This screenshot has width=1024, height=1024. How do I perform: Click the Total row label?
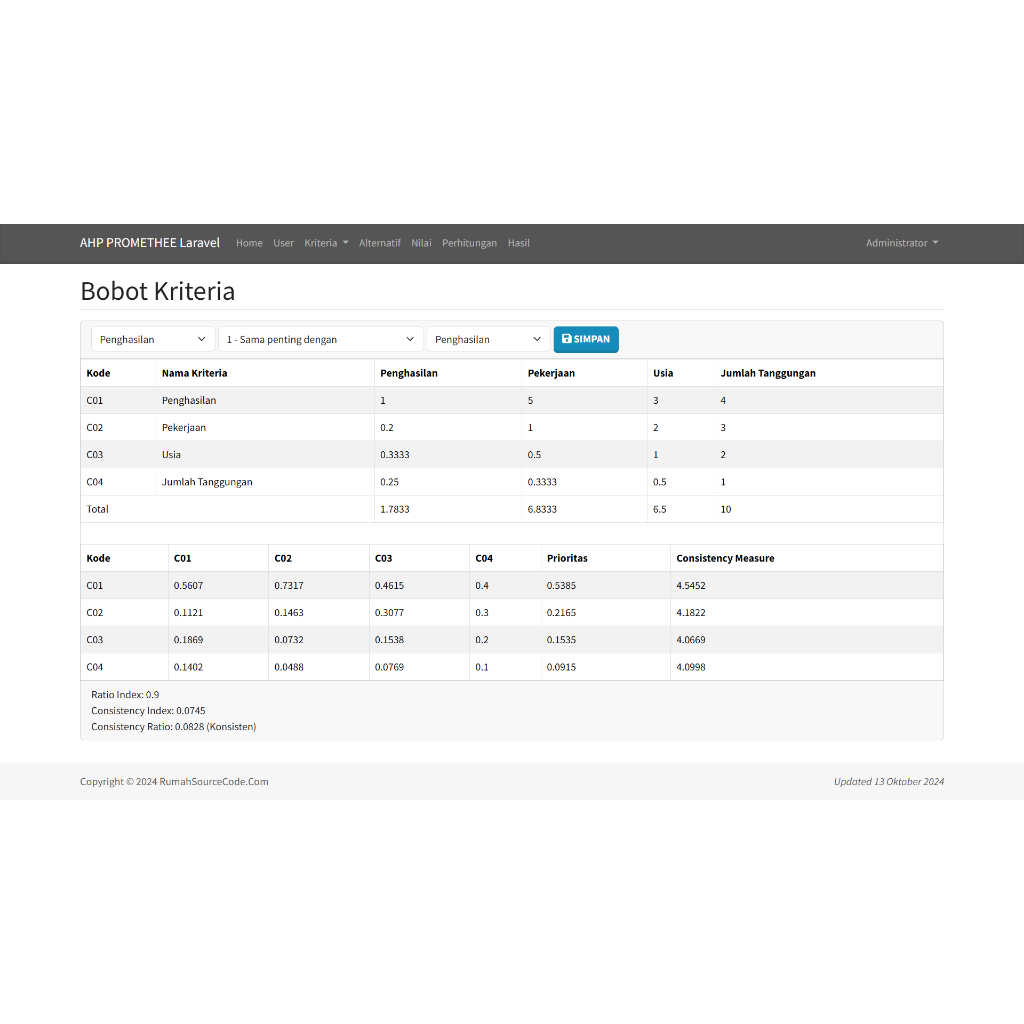point(97,509)
